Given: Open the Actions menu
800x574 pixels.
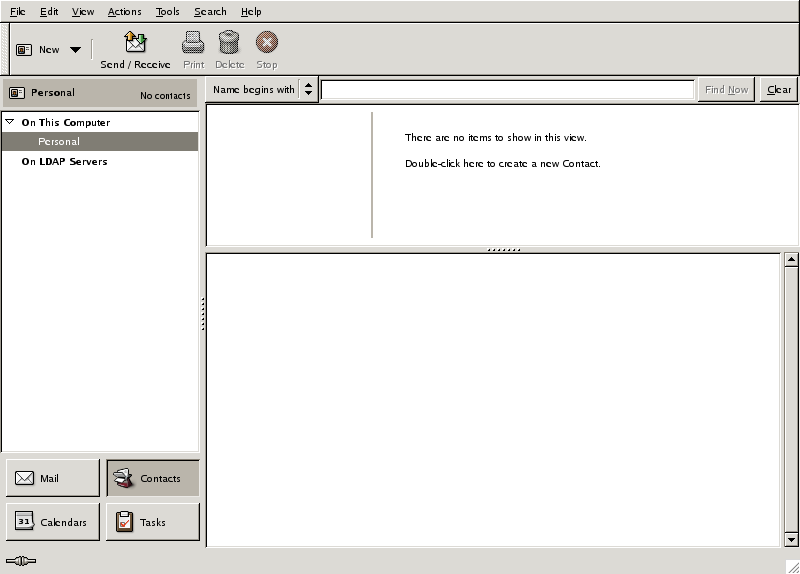Looking at the screenshot, I should tap(124, 12).
